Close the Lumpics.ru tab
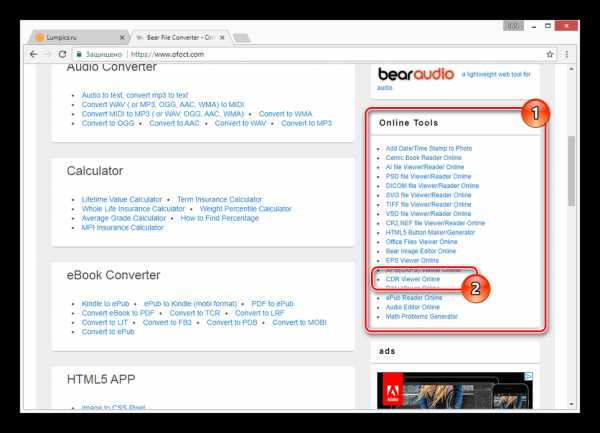The image size is (600, 433). [122, 37]
